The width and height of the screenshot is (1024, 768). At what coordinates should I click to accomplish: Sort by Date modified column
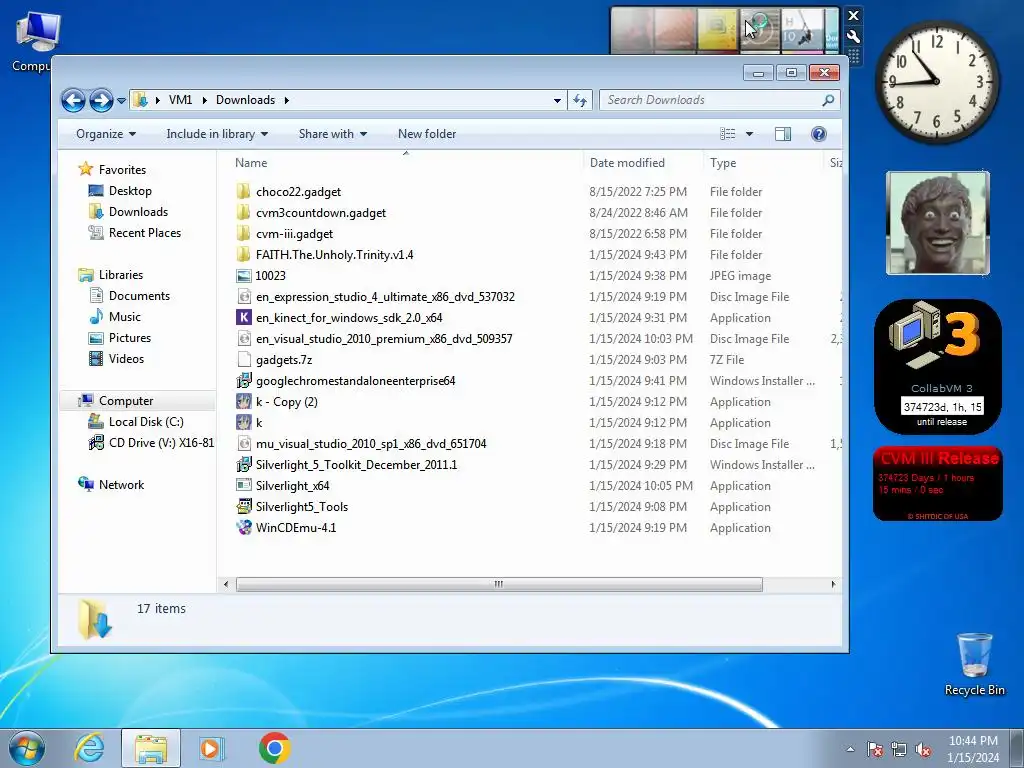point(643,163)
